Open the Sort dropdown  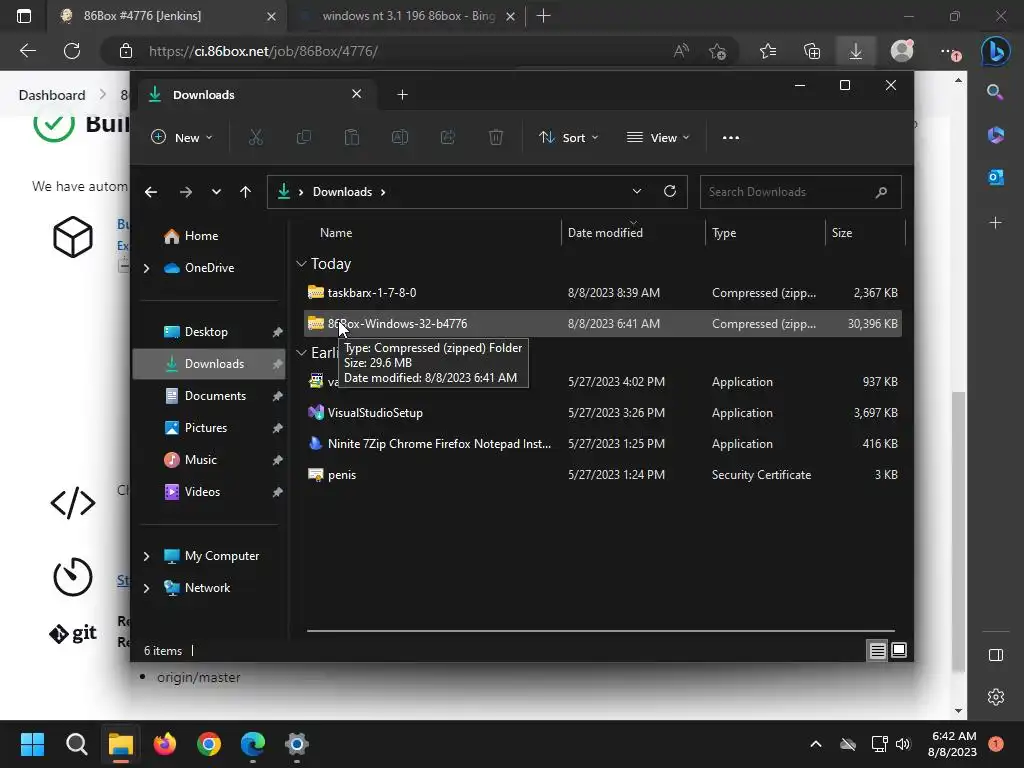[568, 137]
